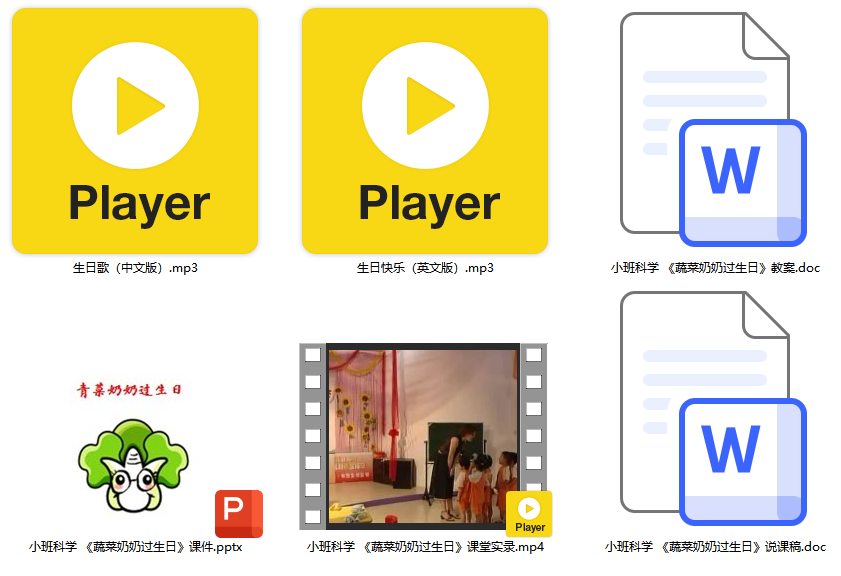Click the small Player badge on the mp4 video
Screen dimensions: 841x576
coord(529,514)
